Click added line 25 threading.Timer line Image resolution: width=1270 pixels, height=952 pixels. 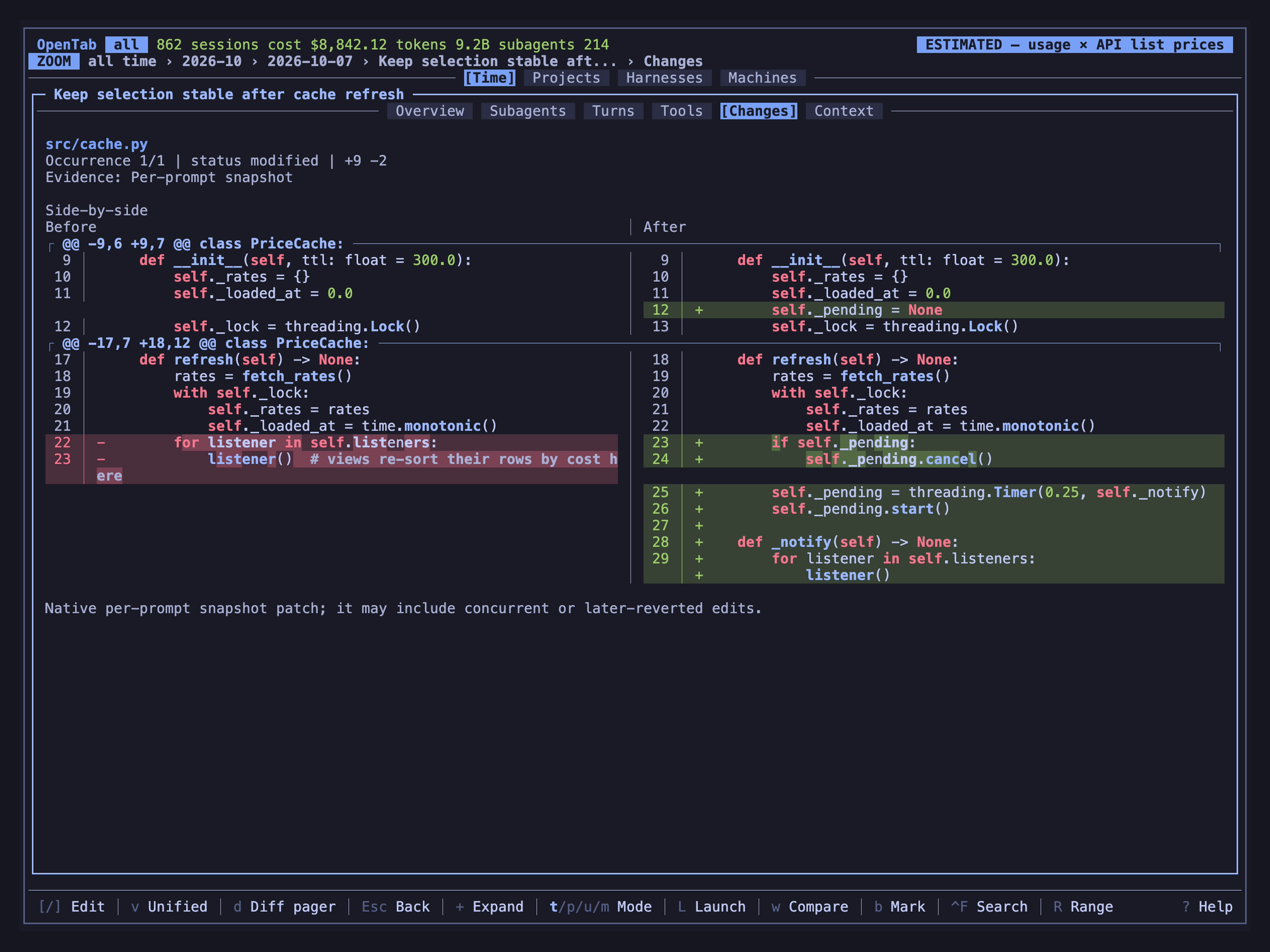tap(934, 492)
